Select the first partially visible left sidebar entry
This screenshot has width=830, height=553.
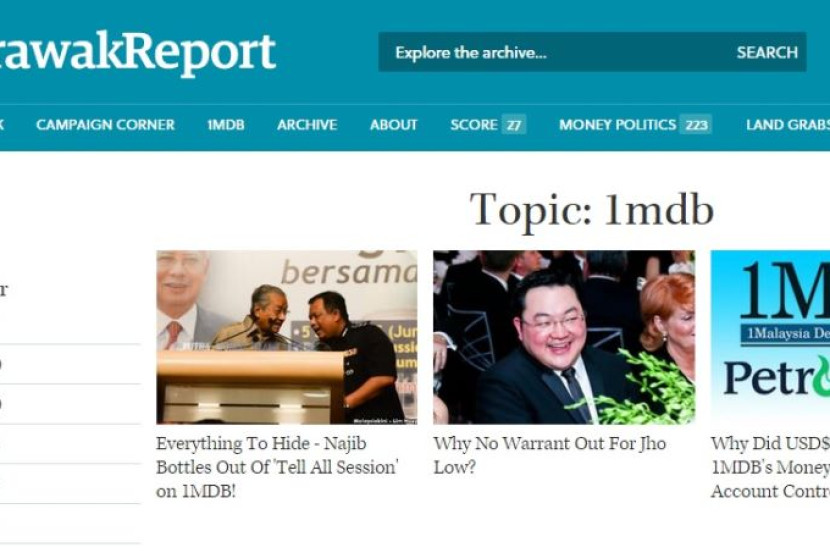[4, 290]
